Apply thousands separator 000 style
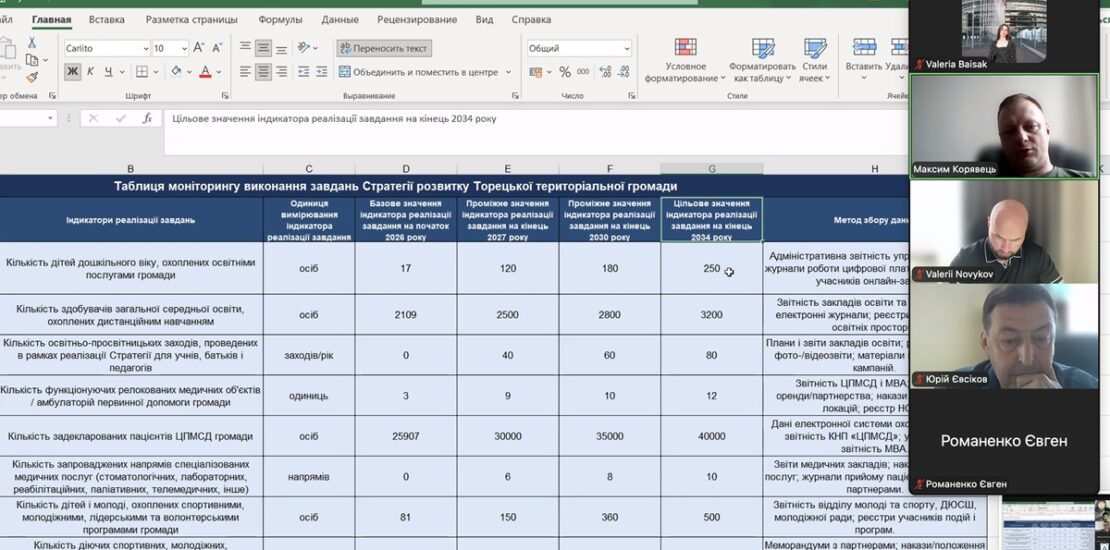The image size is (1110, 550). click(x=583, y=71)
